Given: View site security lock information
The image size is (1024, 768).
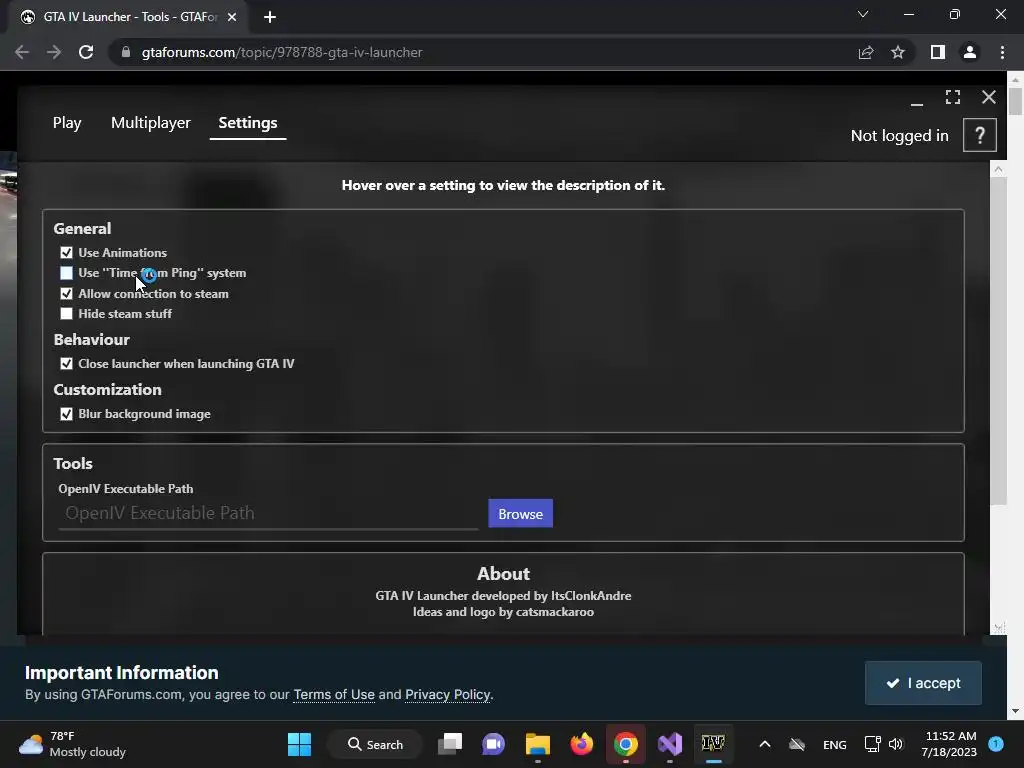Looking at the screenshot, I should coord(126,52).
